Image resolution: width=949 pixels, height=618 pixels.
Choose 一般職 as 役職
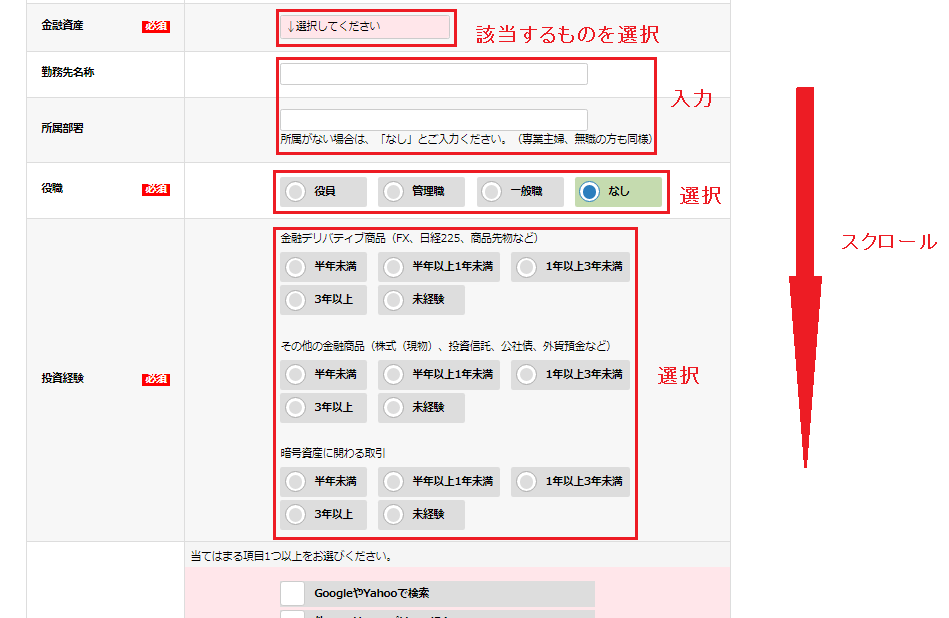[x=492, y=192]
